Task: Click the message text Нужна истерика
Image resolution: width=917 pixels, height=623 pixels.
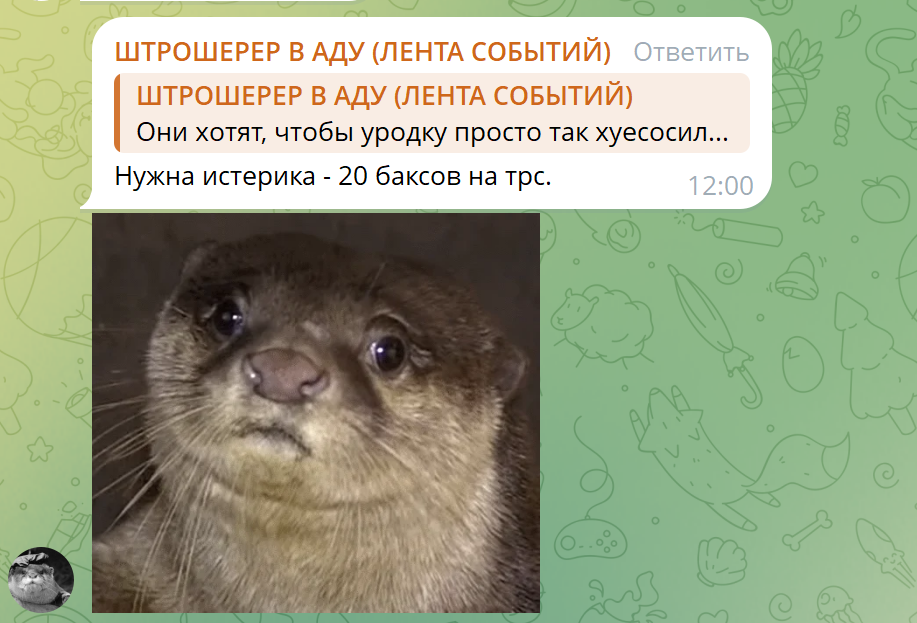Action: pos(333,176)
